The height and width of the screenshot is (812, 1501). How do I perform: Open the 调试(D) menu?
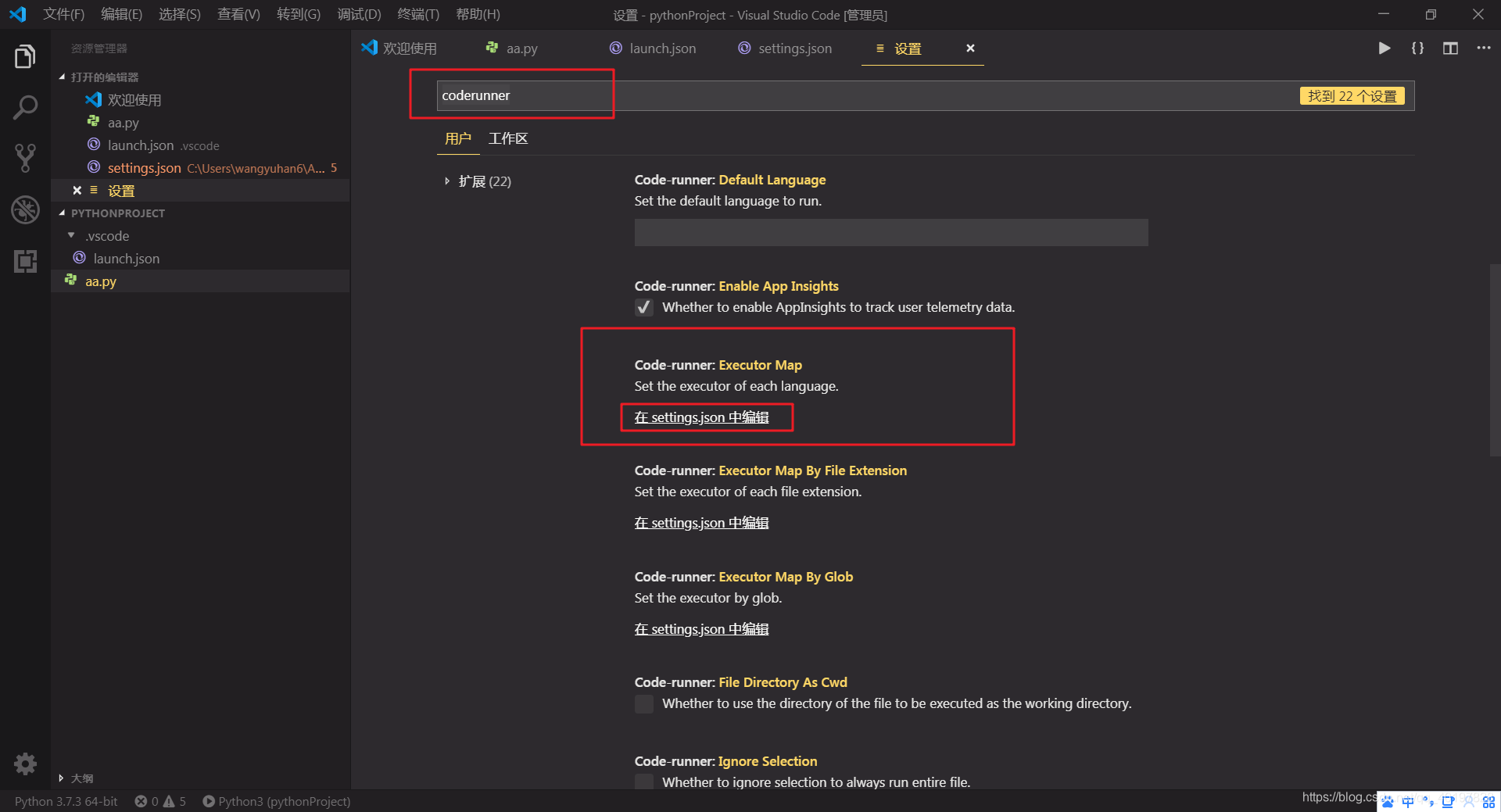pos(359,14)
